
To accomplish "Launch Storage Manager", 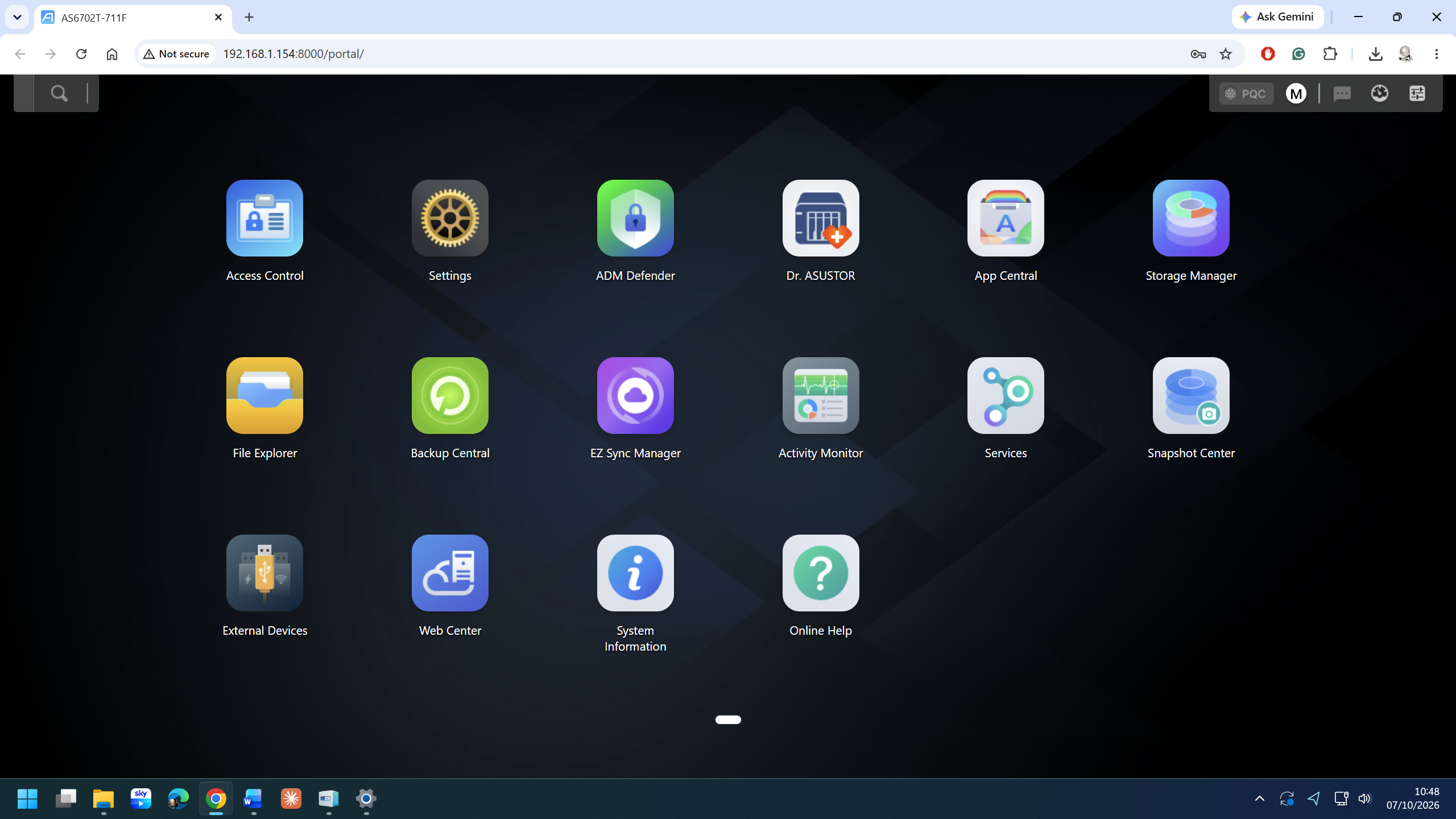I will 1191,218.
